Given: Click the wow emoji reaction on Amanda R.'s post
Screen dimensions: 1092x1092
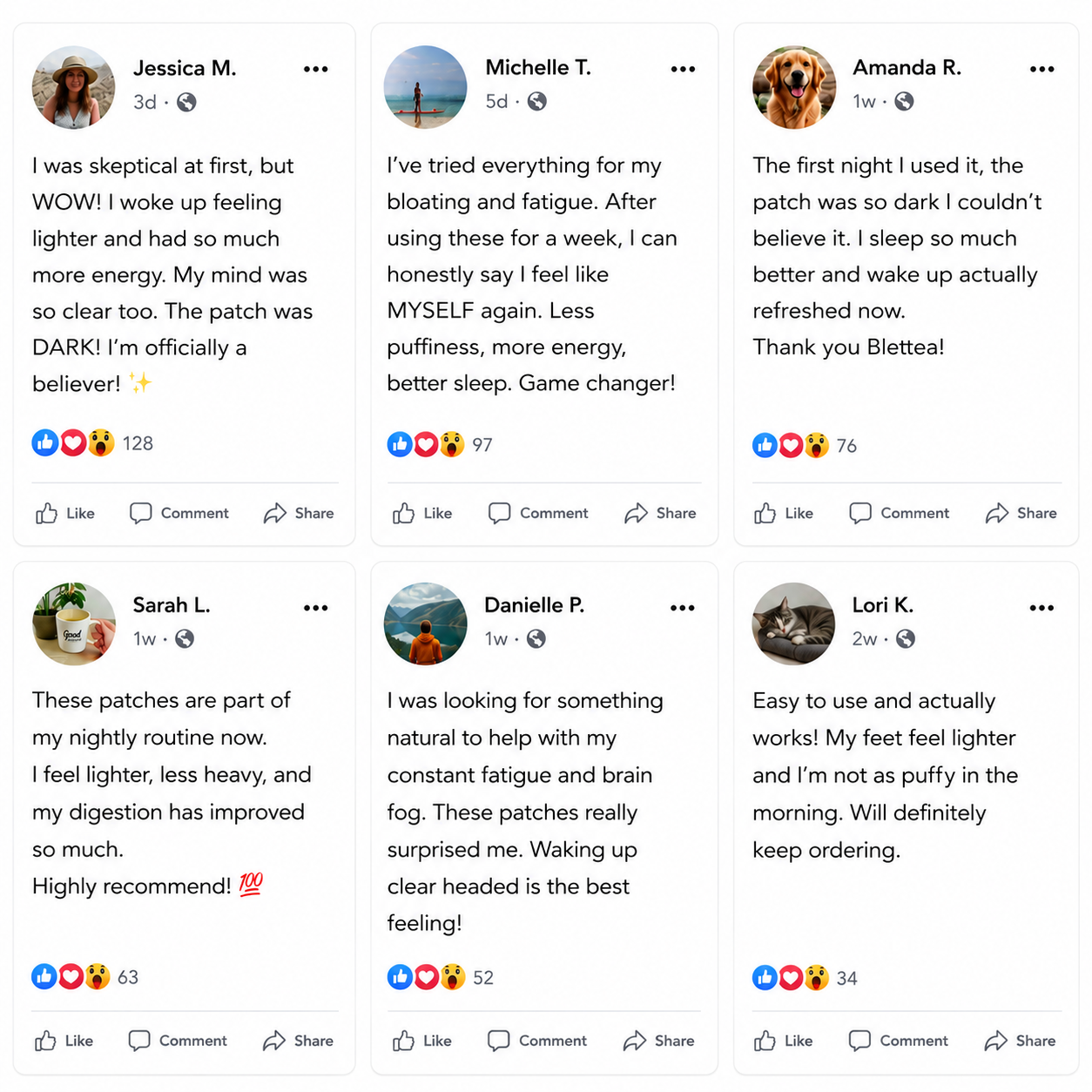Looking at the screenshot, I should pos(816,445).
